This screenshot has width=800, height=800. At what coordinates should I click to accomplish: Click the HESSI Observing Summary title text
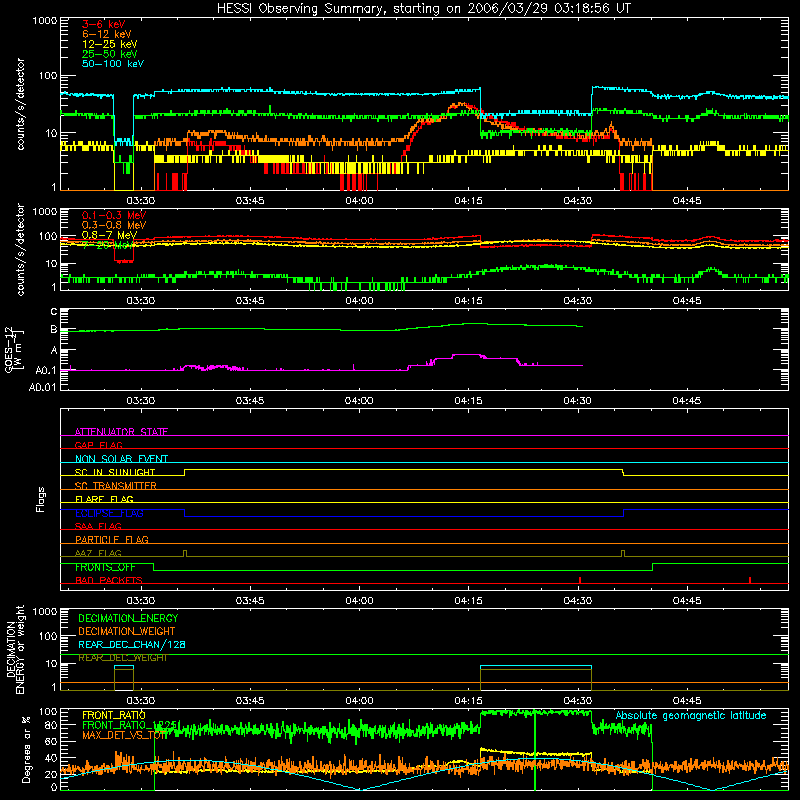[424, 9]
